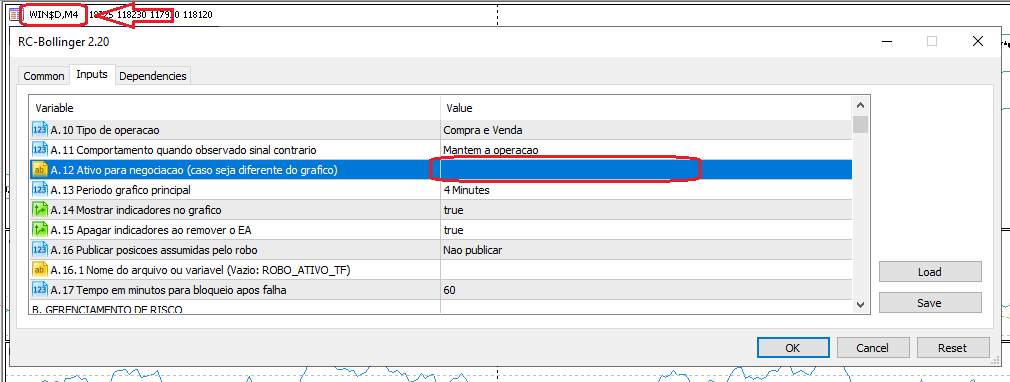Viewport: 1010px width, 382px height.
Task: Edit the empty A.12 Ativo value field
Action: (x=646, y=170)
